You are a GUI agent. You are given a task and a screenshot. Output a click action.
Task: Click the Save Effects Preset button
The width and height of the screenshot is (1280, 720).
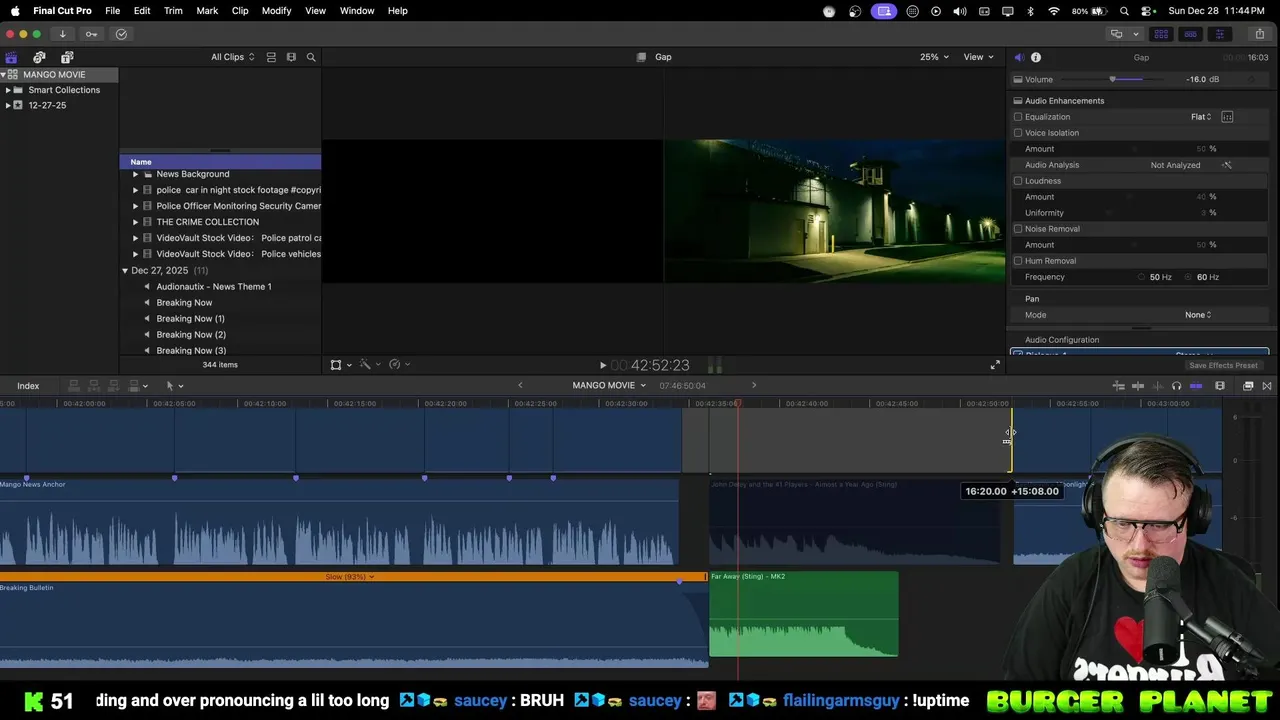(1224, 365)
